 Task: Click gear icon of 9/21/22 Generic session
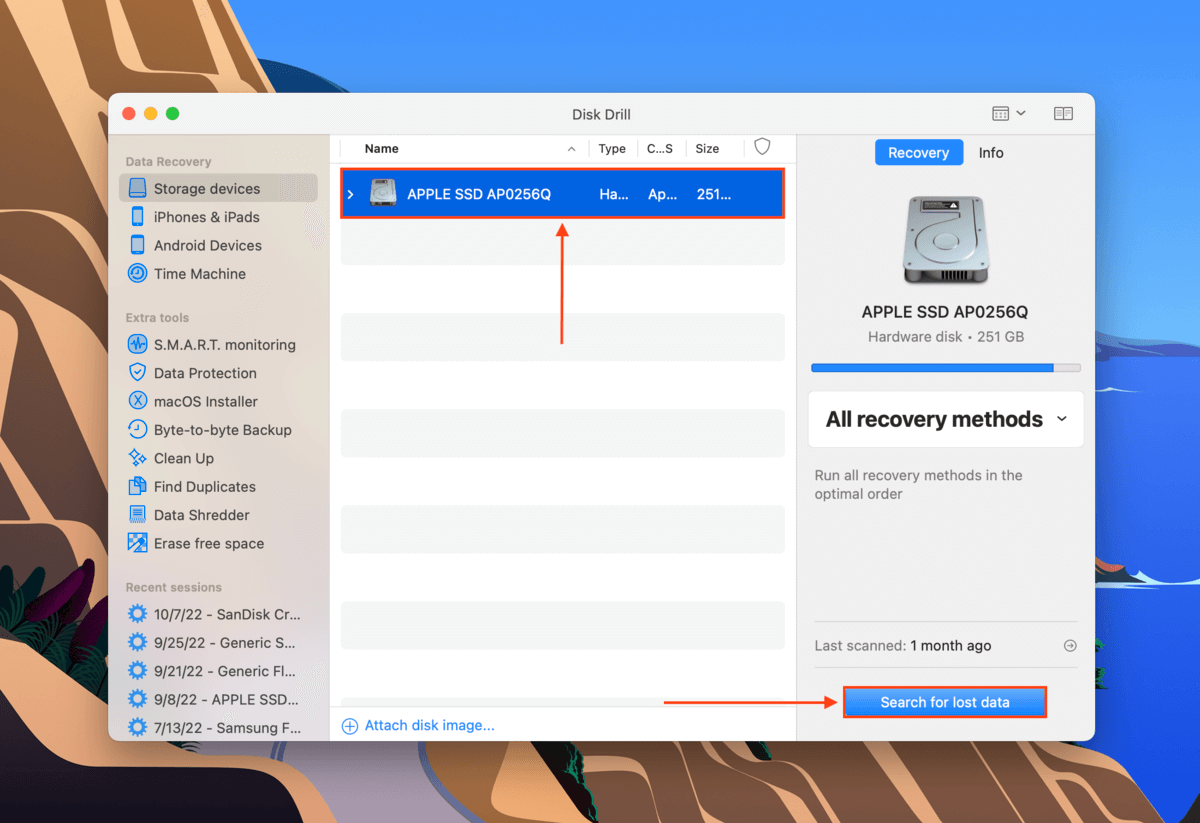coord(137,671)
